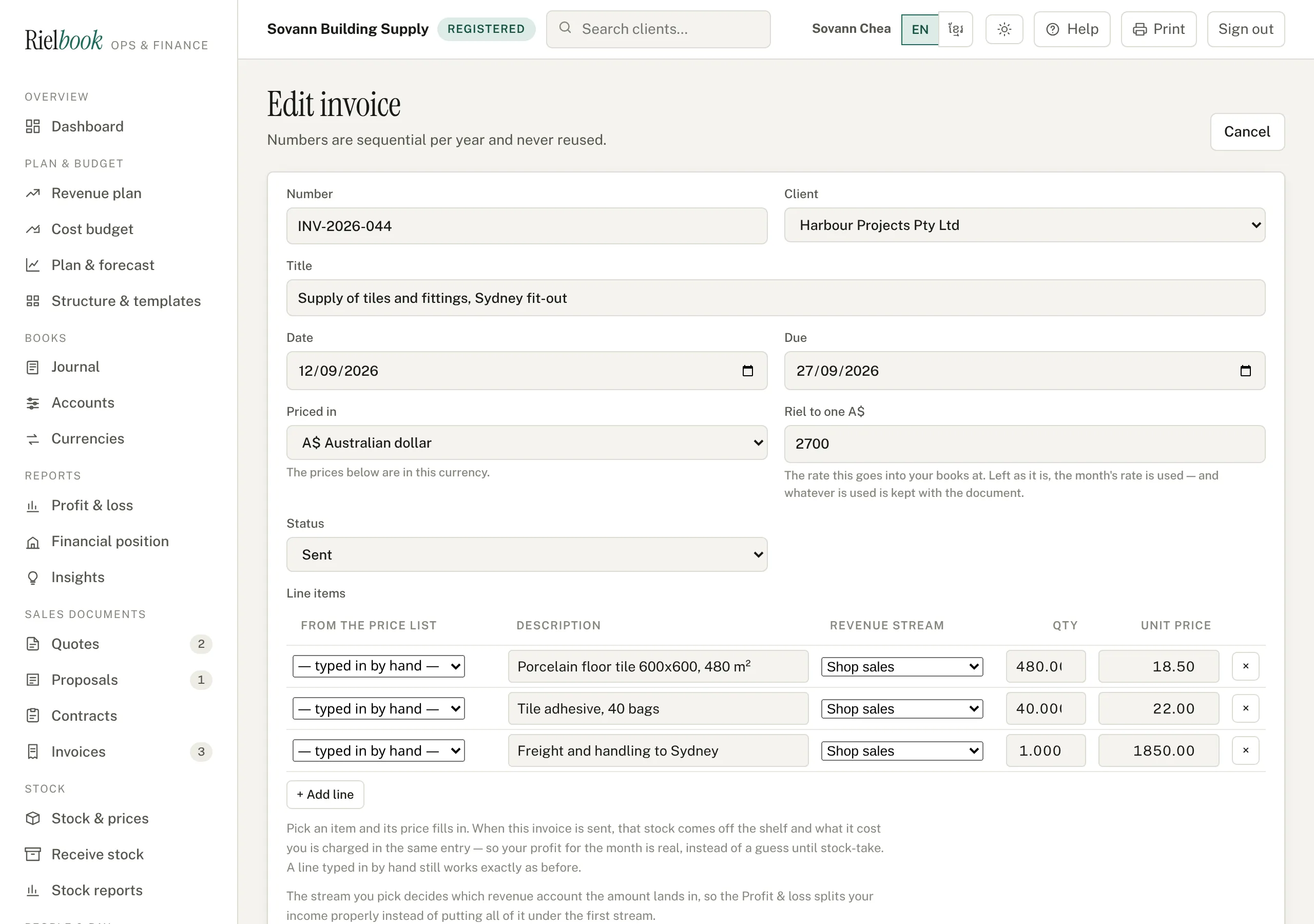1314x924 pixels.
Task: Remove the Freight and handling line item
Action: coord(1245,750)
